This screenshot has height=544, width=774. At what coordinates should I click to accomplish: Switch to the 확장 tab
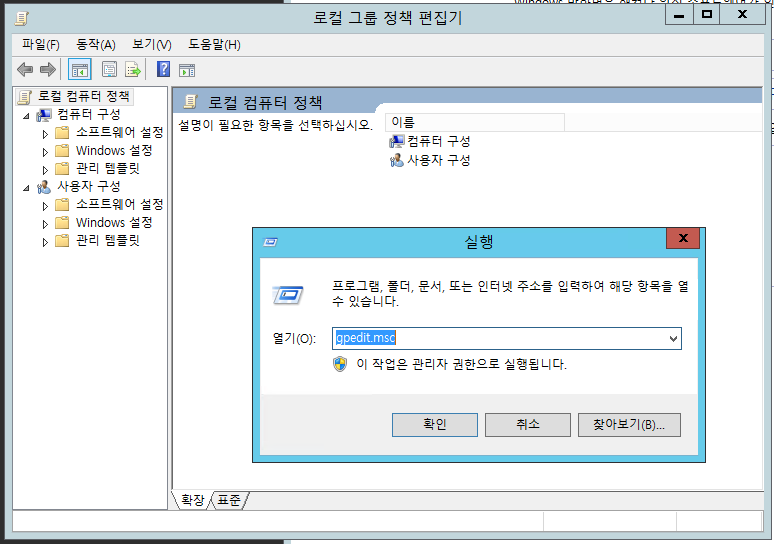[193, 500]
